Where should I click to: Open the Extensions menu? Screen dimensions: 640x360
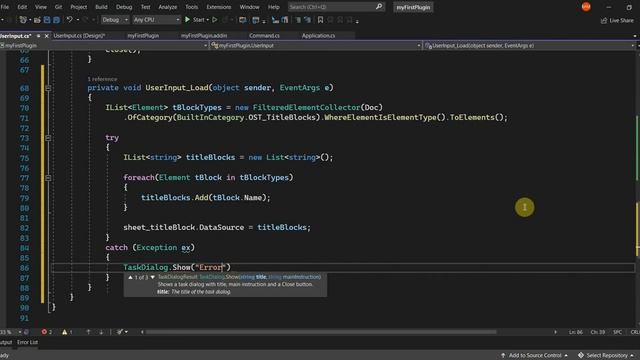[218, 7]
